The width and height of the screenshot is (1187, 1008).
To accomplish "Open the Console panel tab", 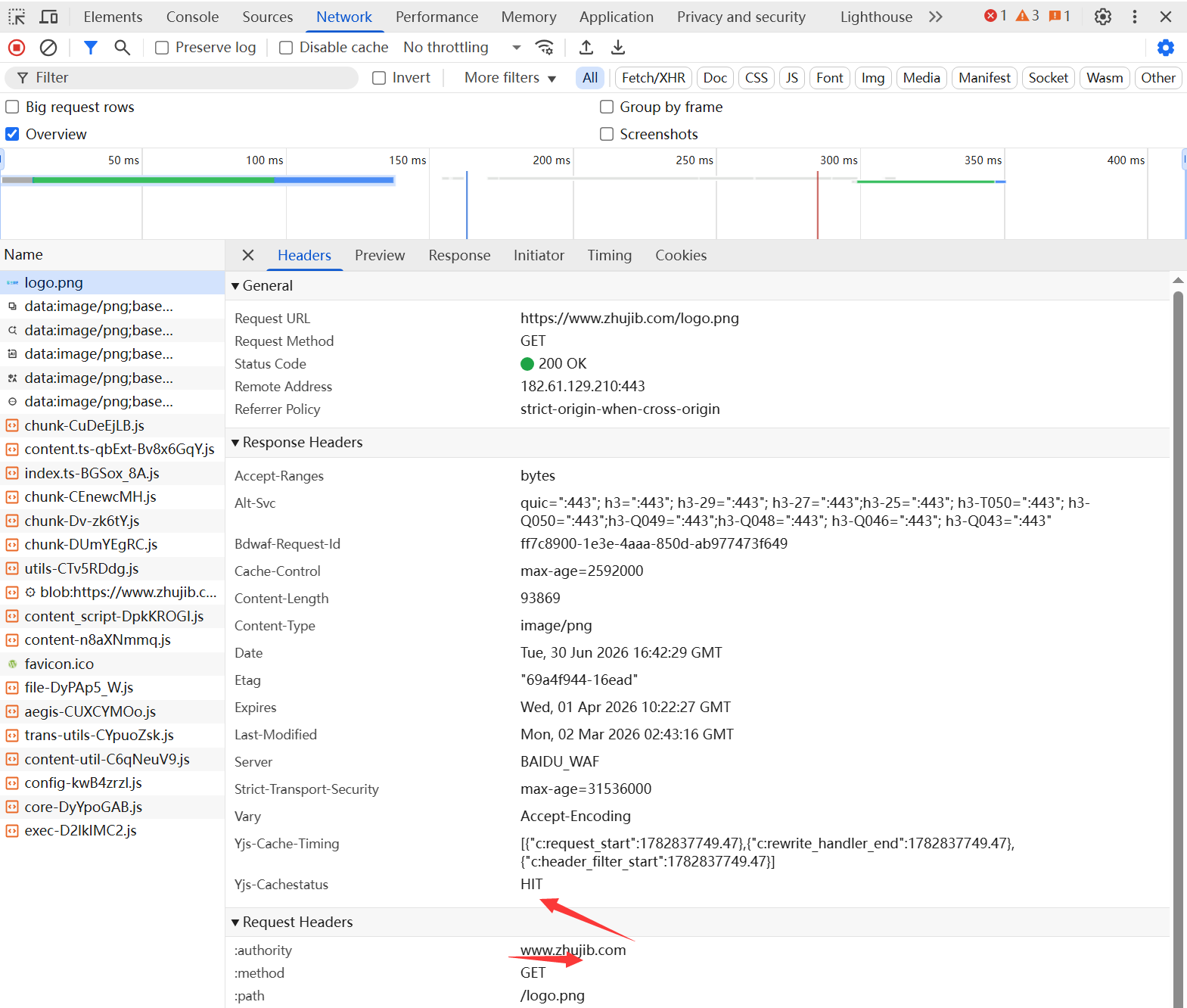I will pos(192,17).
